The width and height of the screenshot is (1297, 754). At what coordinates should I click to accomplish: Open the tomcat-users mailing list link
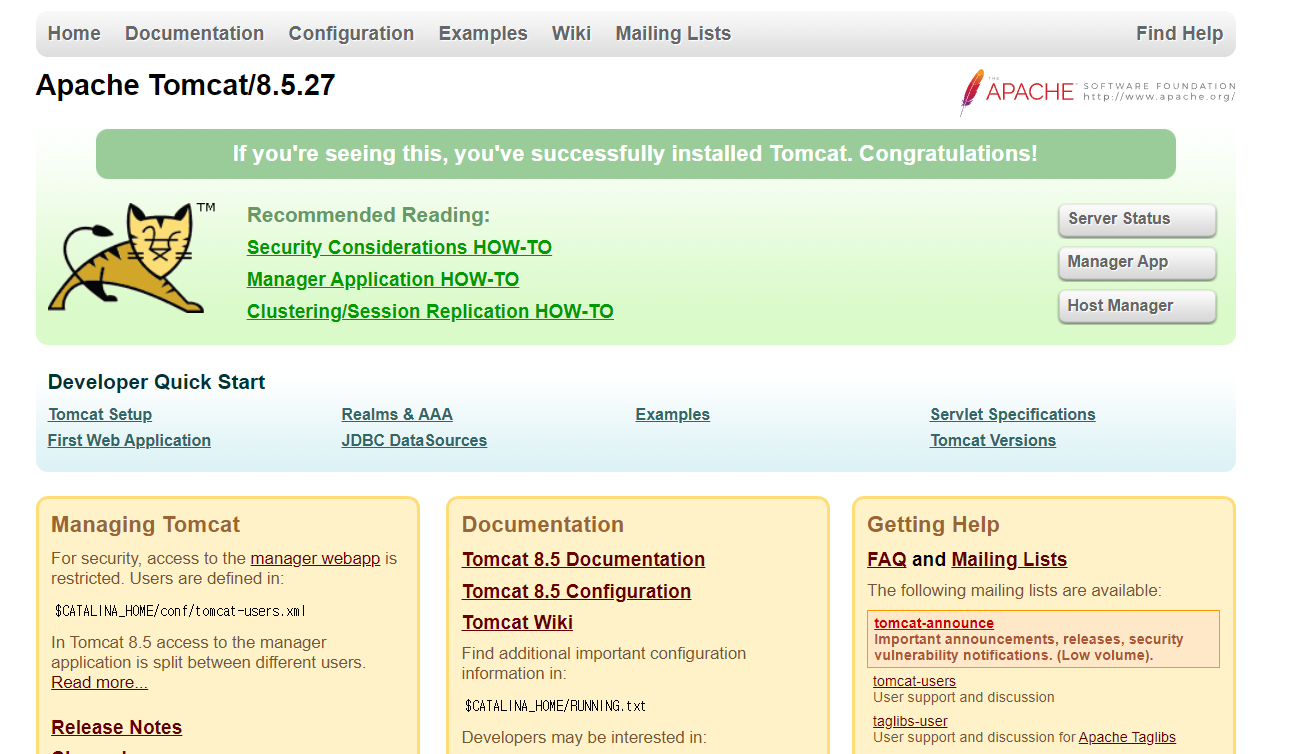click(914, 681)
